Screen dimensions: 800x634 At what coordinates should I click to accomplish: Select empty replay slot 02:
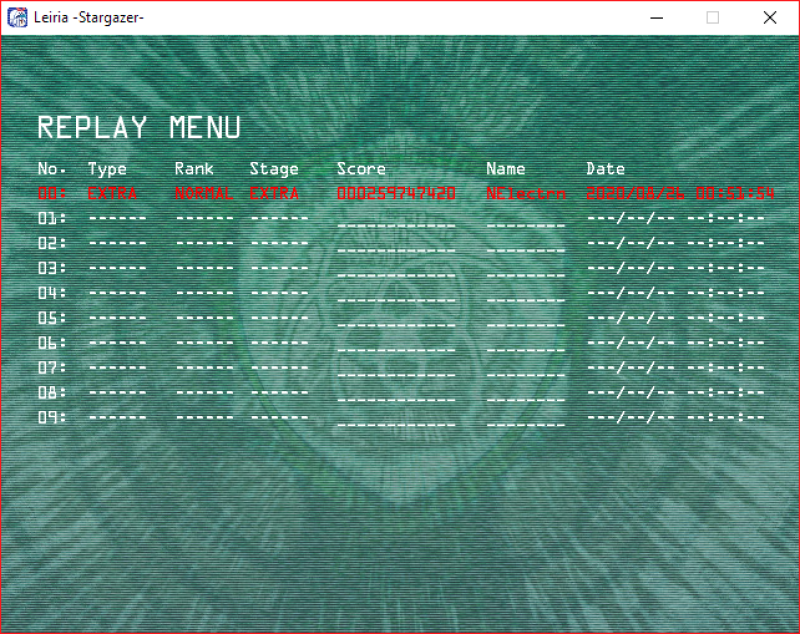pos(401,243)
